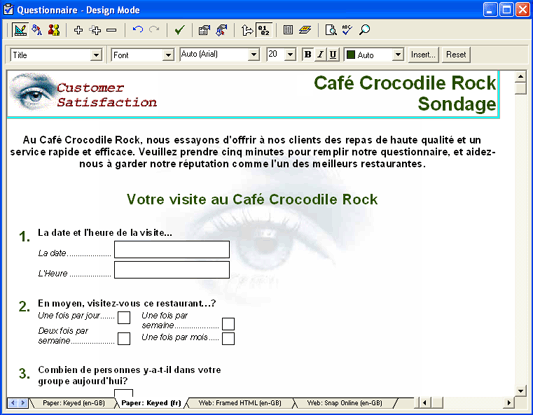Open the magnifying glass find tool

(364, 30)
